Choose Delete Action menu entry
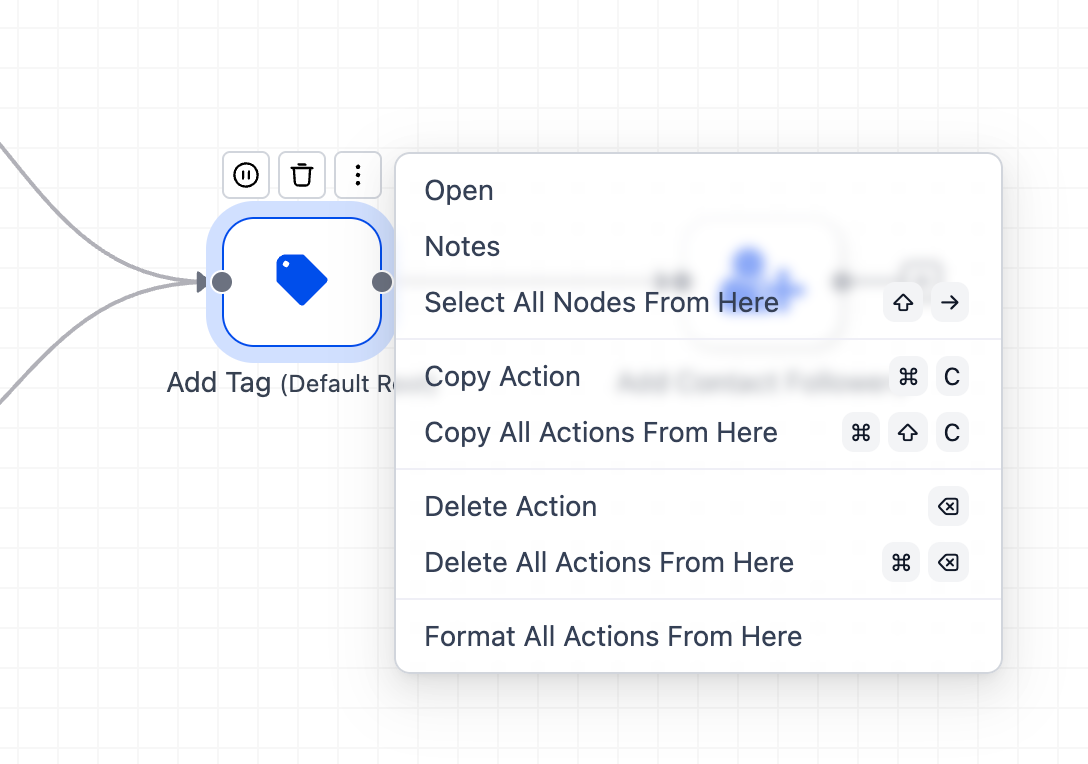This screenshot has height=764, width=1088. (510, 507)
